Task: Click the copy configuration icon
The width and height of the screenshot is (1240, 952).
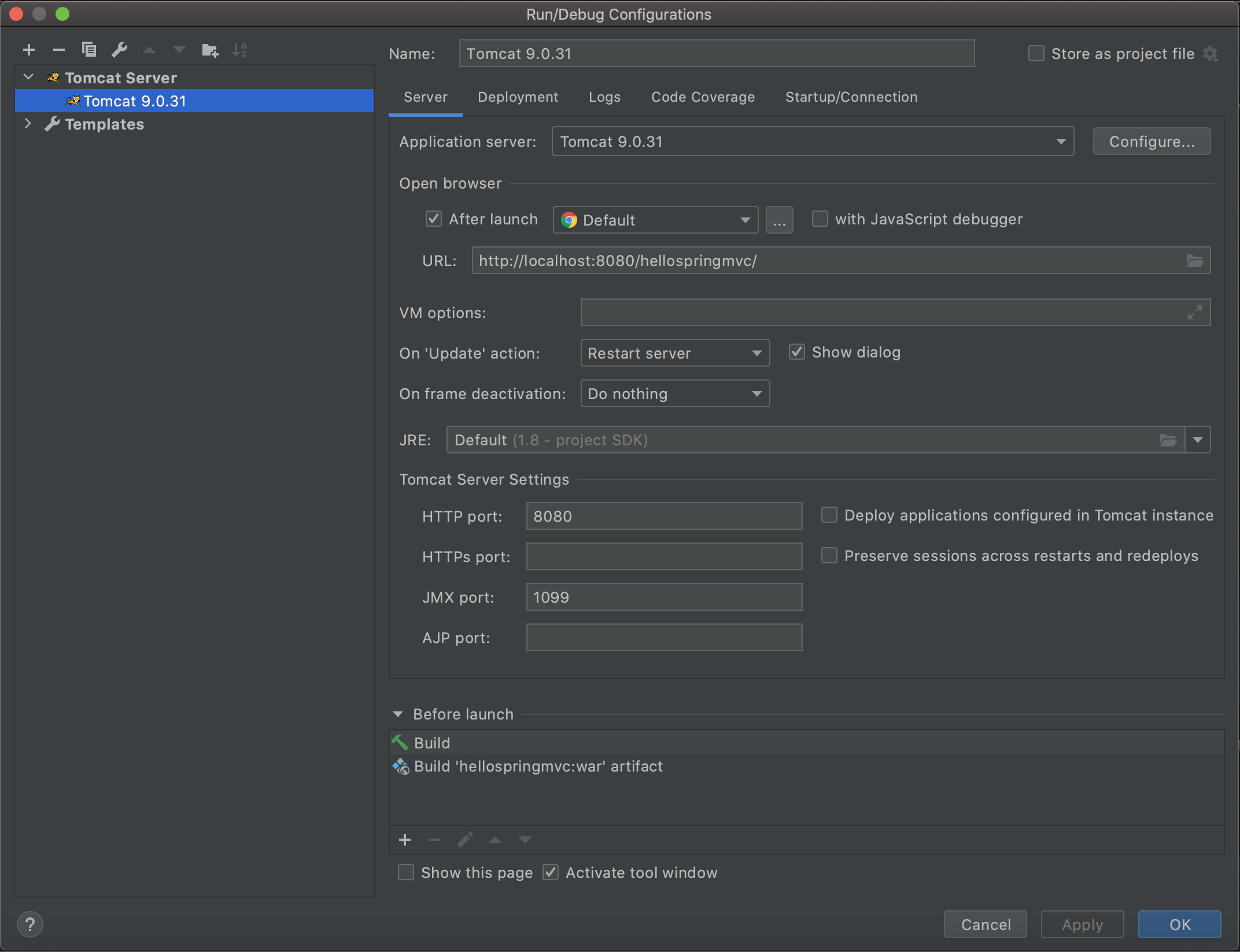Action: pyautogui.click(x=89, y=50)
